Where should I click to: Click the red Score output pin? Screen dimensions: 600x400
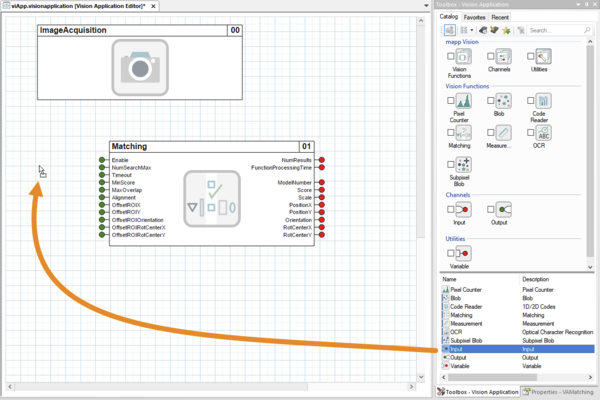[x=322, y=190]
